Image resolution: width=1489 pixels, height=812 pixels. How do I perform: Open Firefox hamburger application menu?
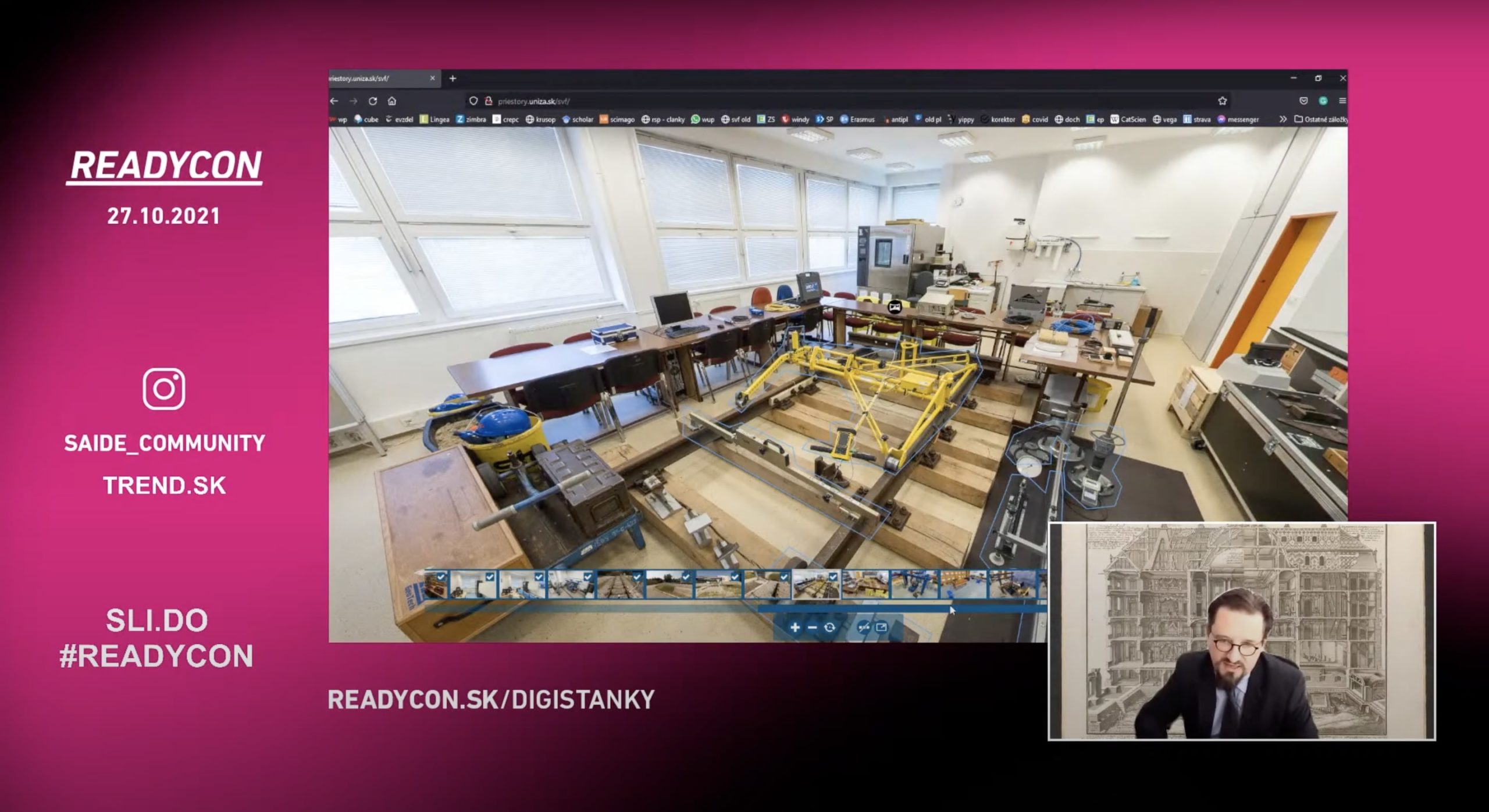[x=1342, y=101]
